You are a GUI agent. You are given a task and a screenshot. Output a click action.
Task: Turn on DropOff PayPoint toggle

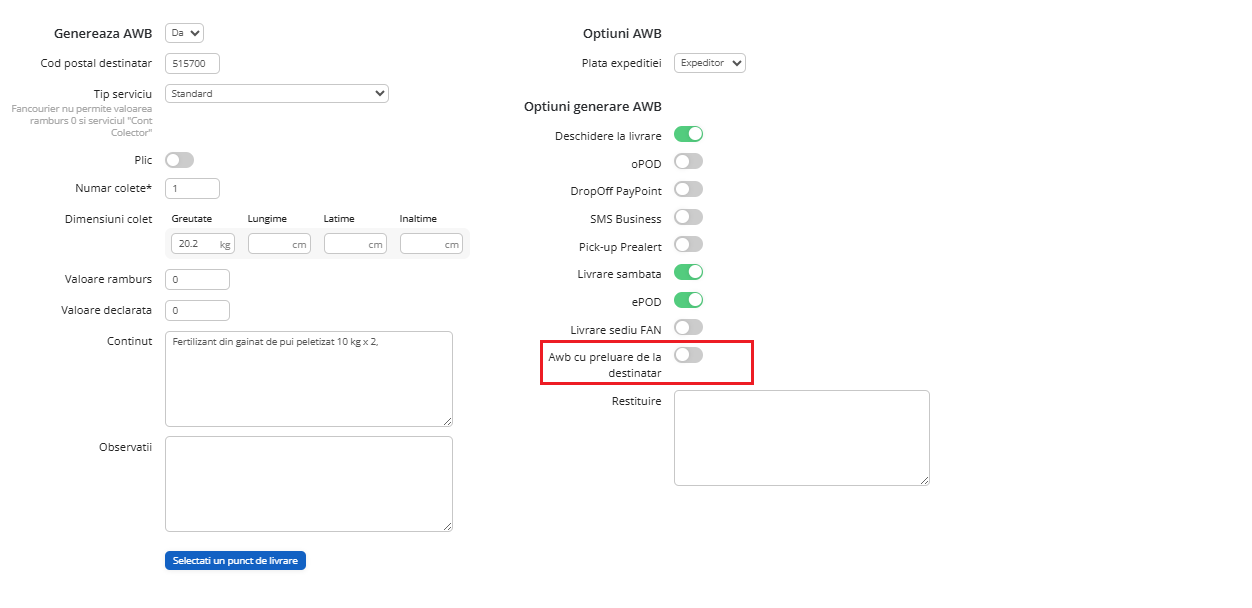click(688, 189)
